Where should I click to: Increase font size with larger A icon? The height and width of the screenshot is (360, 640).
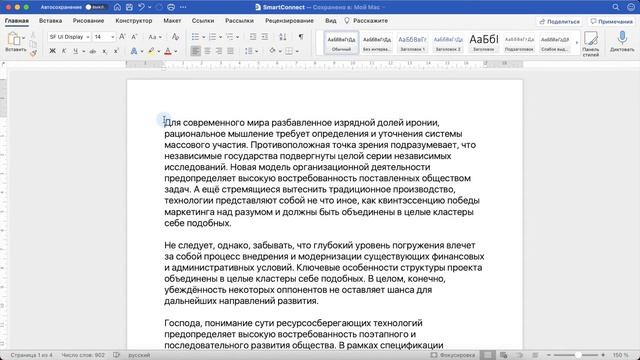point(122,37)
